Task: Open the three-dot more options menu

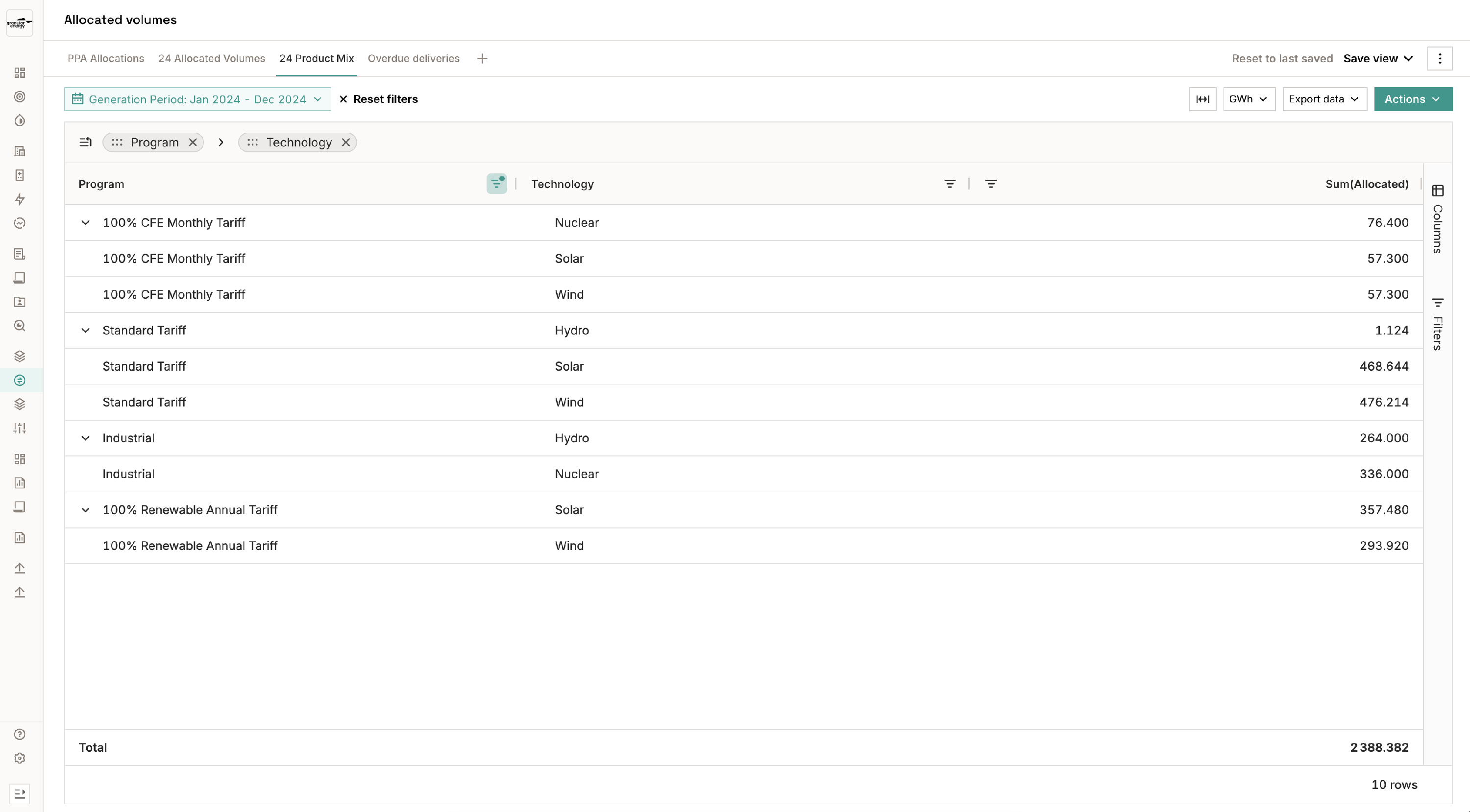Action: [1439, 59]
